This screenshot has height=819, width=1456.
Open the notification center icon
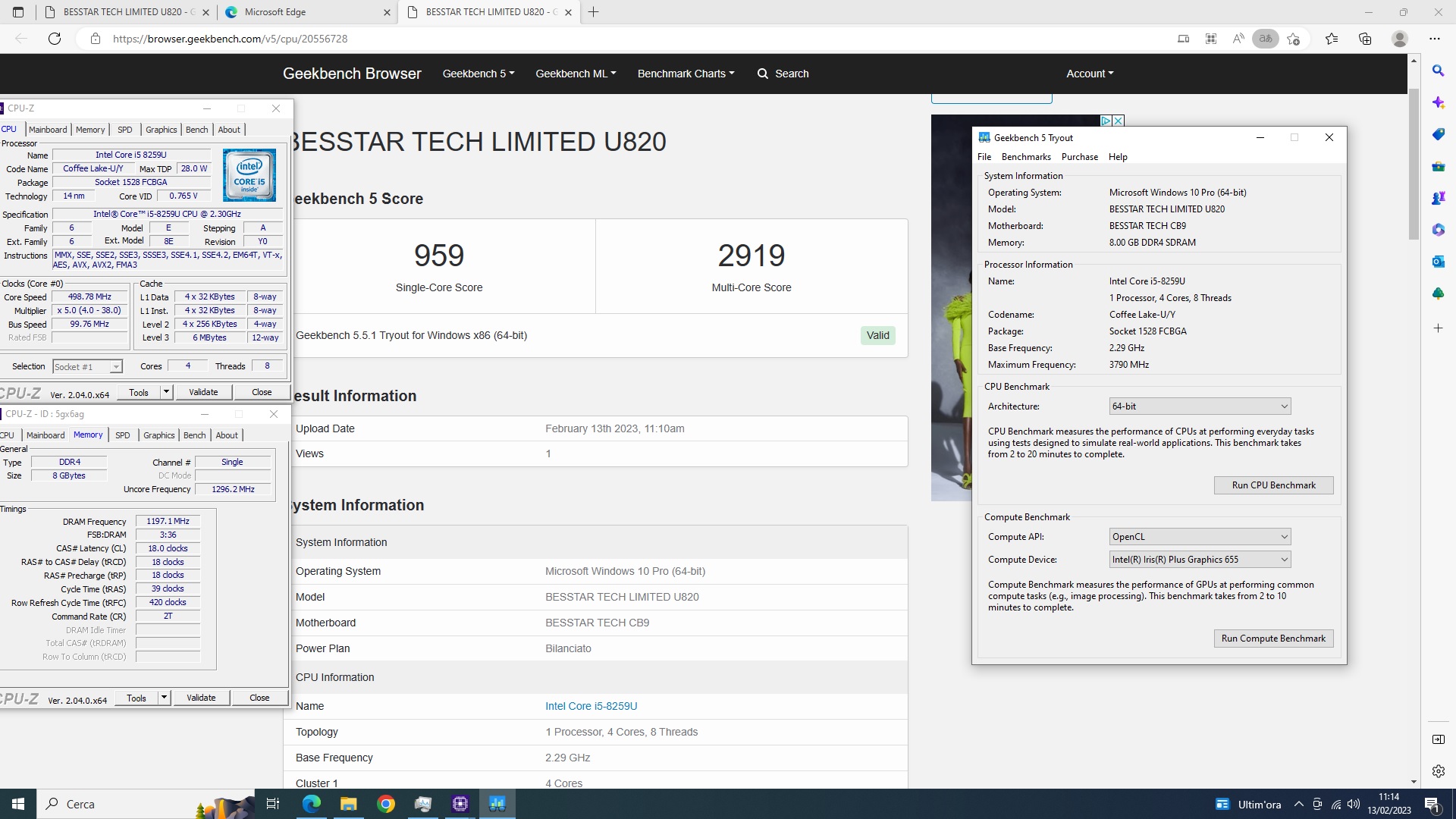1432,804
